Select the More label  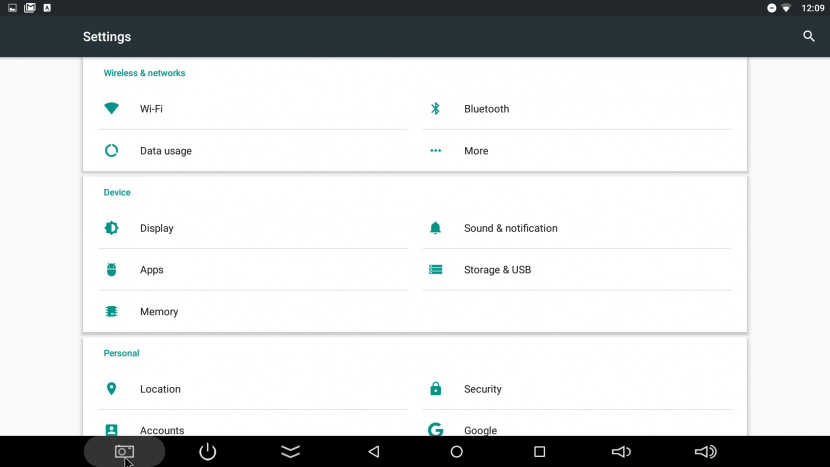pyautogui.click(x=476, y=151)
